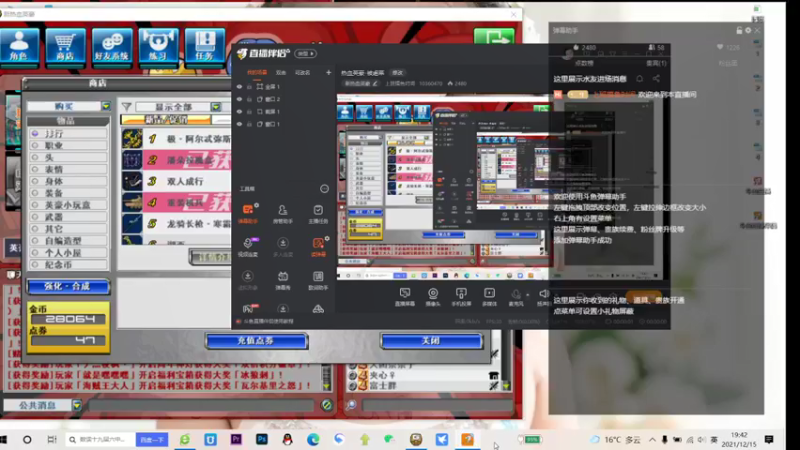Open the 任务 quest icon

click(x=205, y=46)
